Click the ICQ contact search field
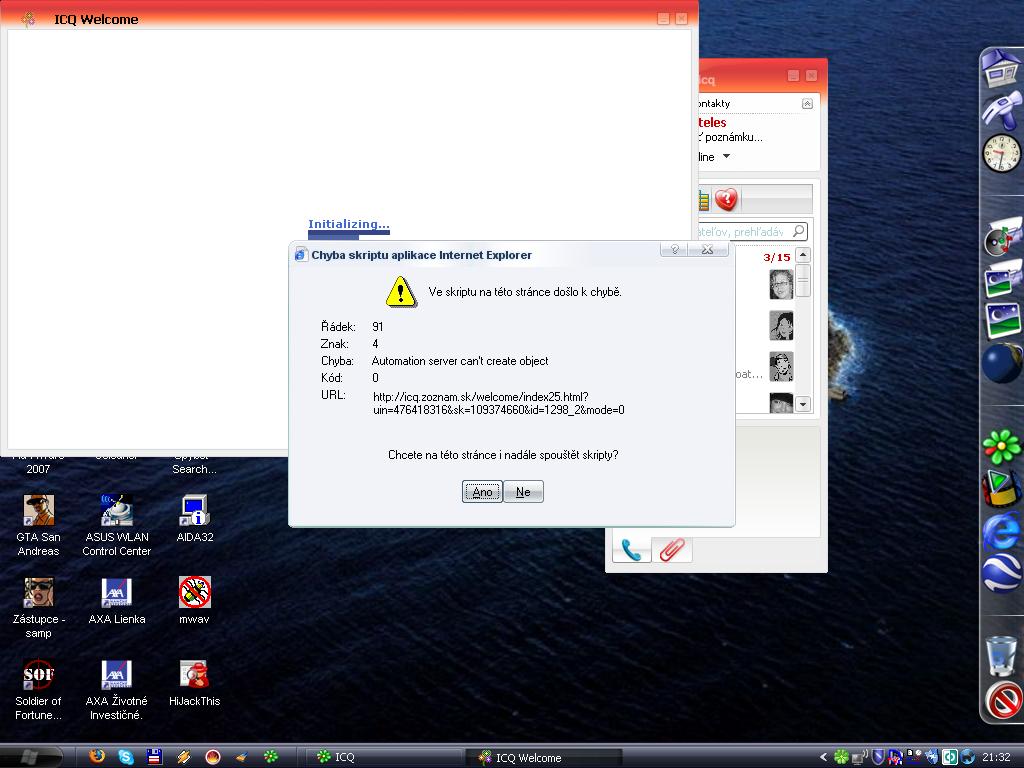 [745, 232]
